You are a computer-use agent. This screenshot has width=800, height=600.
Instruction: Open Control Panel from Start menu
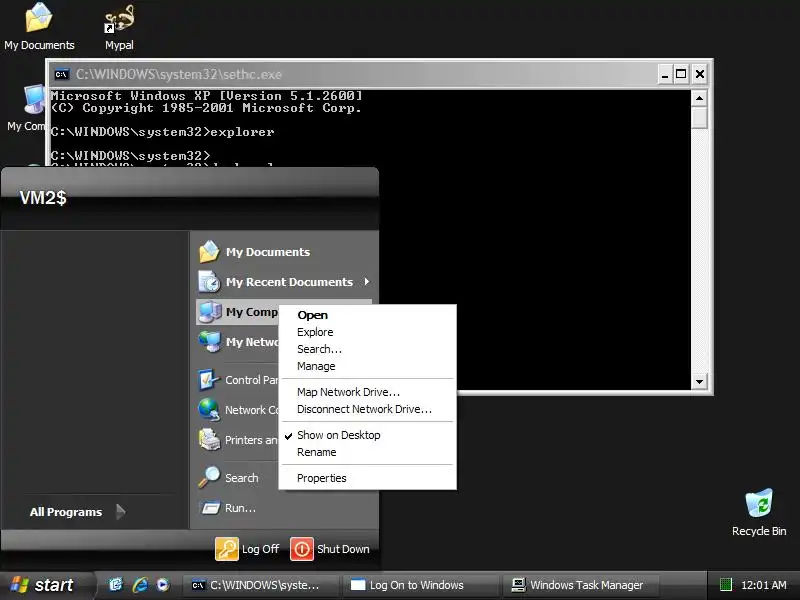(238, 380)
